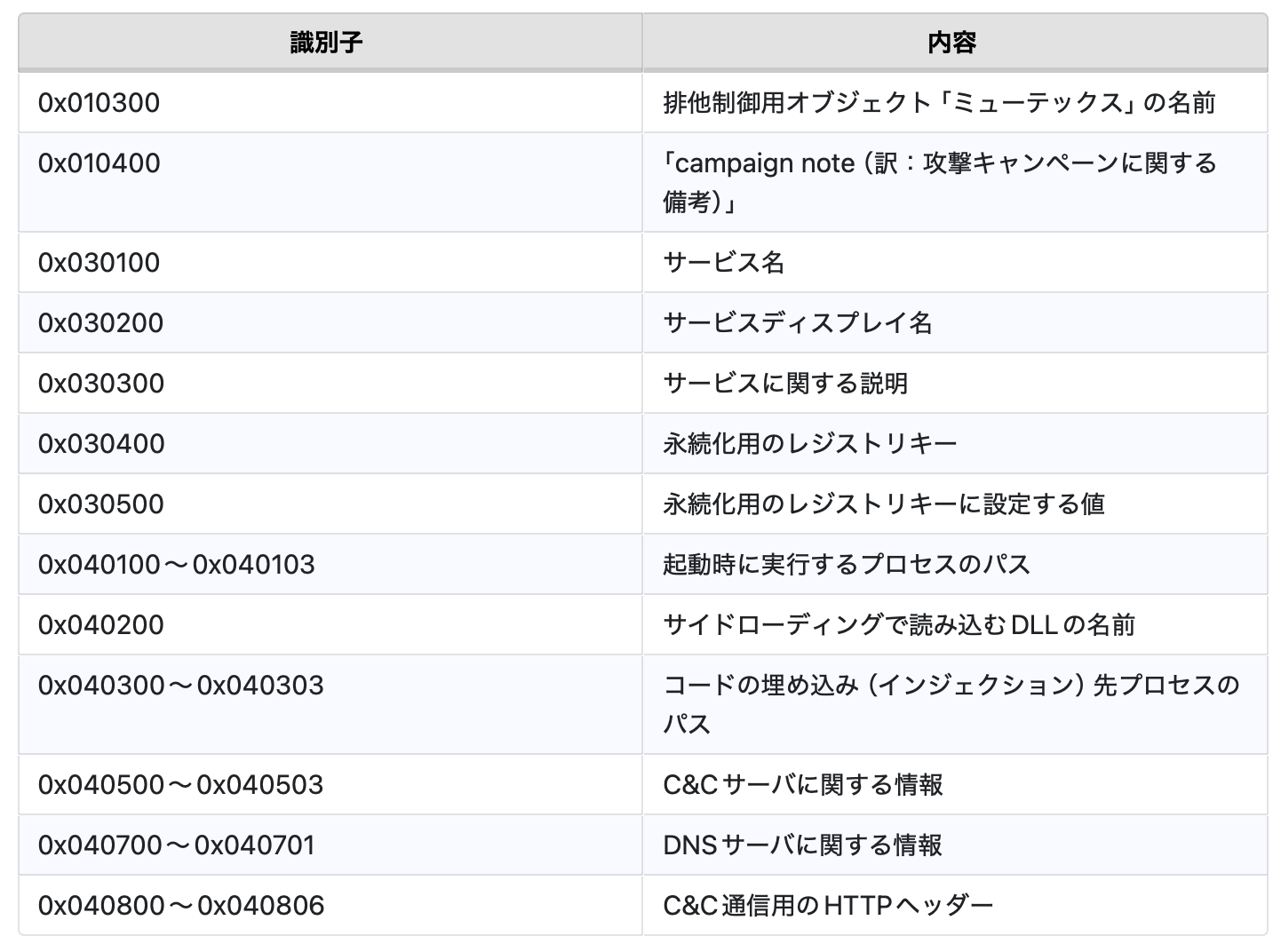
Task: Click the サービスに関する説明 cell
Action: [x=785, y=384]
